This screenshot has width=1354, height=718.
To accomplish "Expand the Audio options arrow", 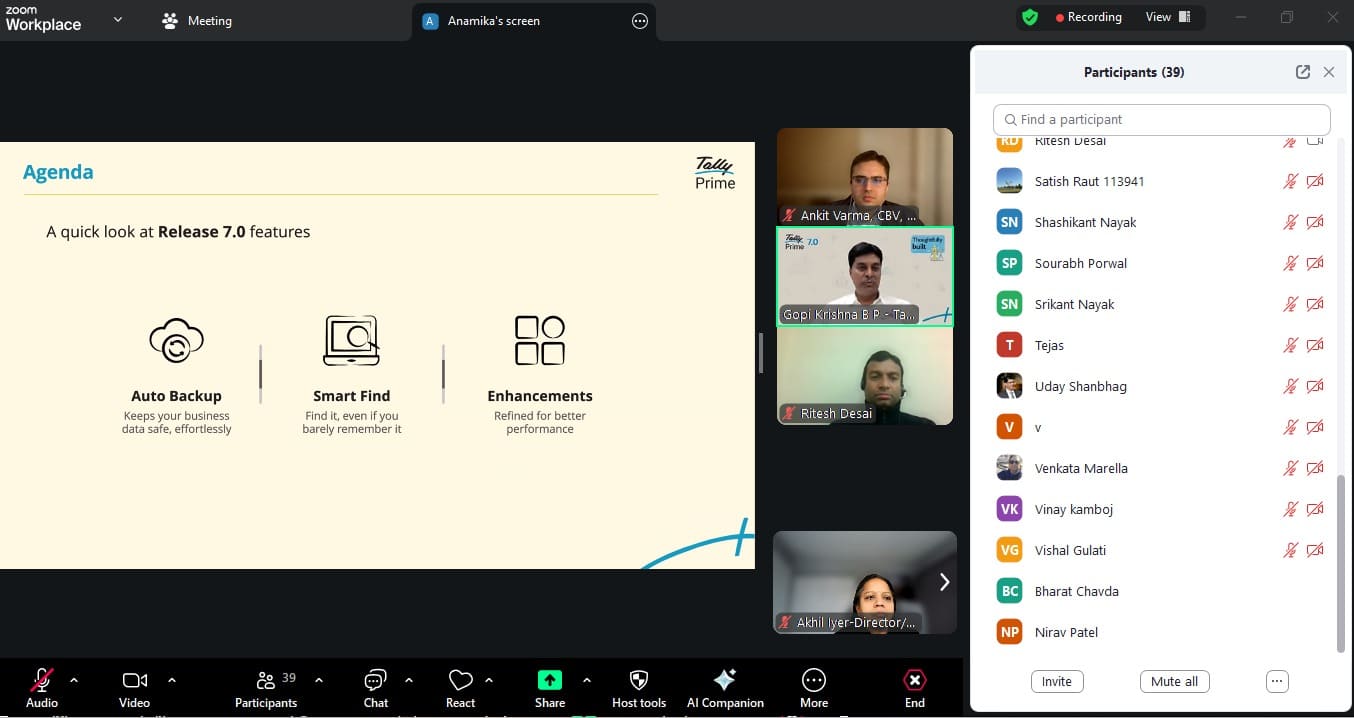I will (x=74, y=680).
